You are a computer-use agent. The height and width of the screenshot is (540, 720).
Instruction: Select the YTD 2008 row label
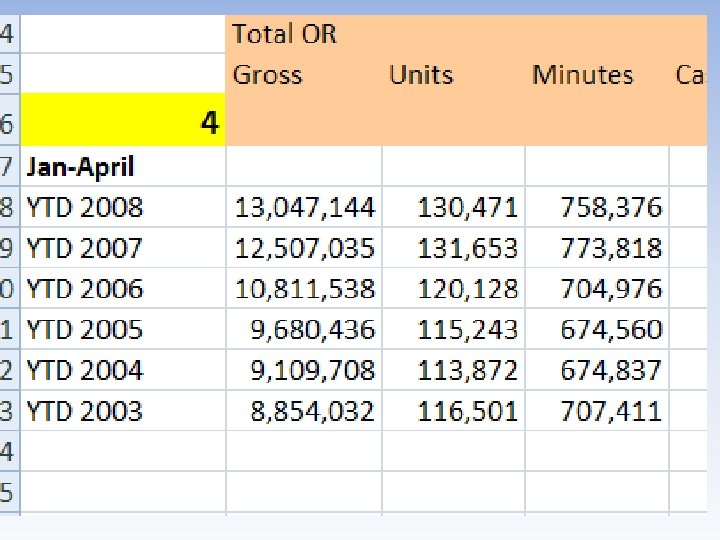tap(85, 207)
